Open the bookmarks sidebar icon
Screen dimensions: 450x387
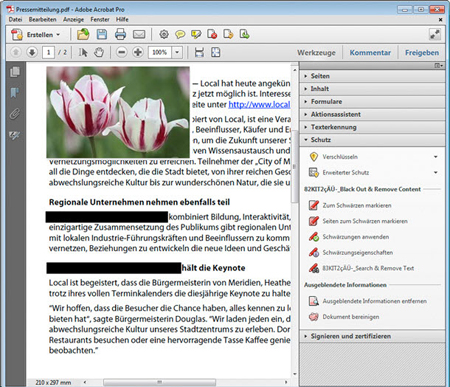click(x=15, y=93)
